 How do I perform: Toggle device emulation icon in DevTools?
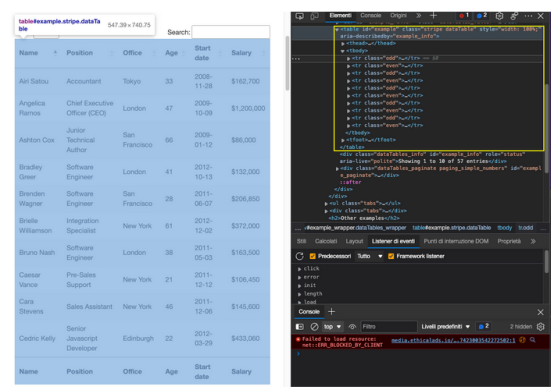click(314, 16)
